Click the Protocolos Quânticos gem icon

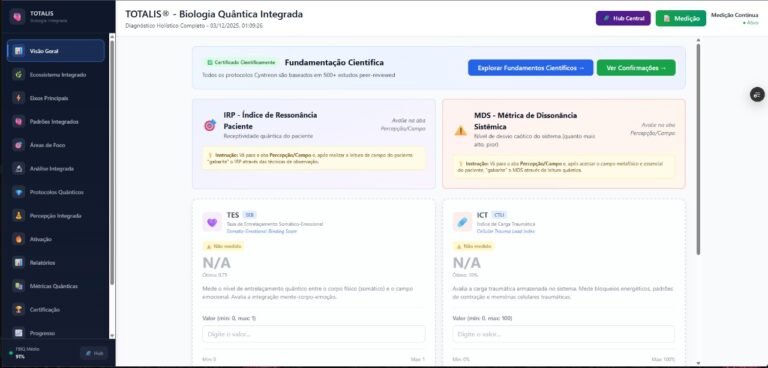(x=19, y=192)
